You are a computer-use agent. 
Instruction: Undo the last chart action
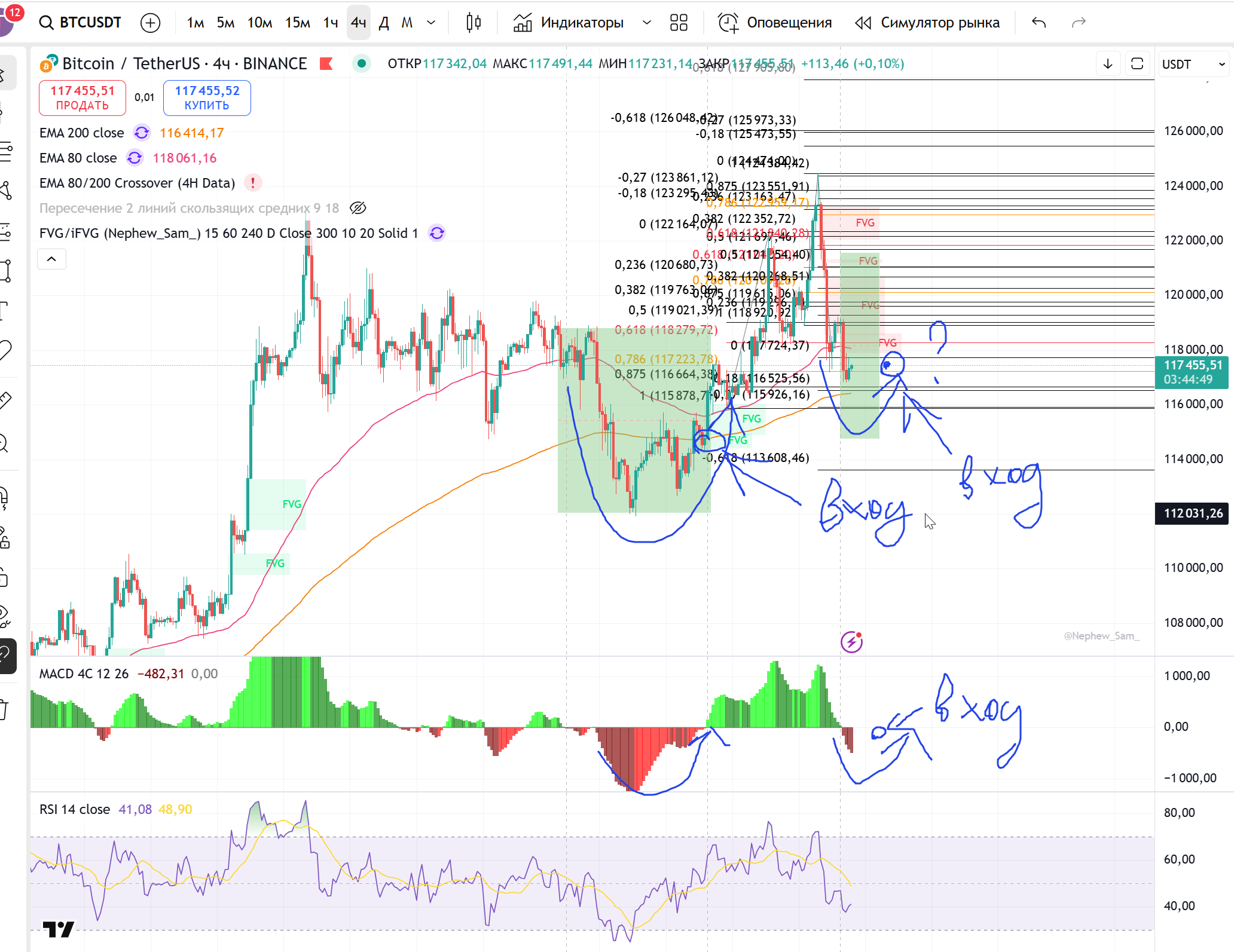click(x=1039, y=23)
